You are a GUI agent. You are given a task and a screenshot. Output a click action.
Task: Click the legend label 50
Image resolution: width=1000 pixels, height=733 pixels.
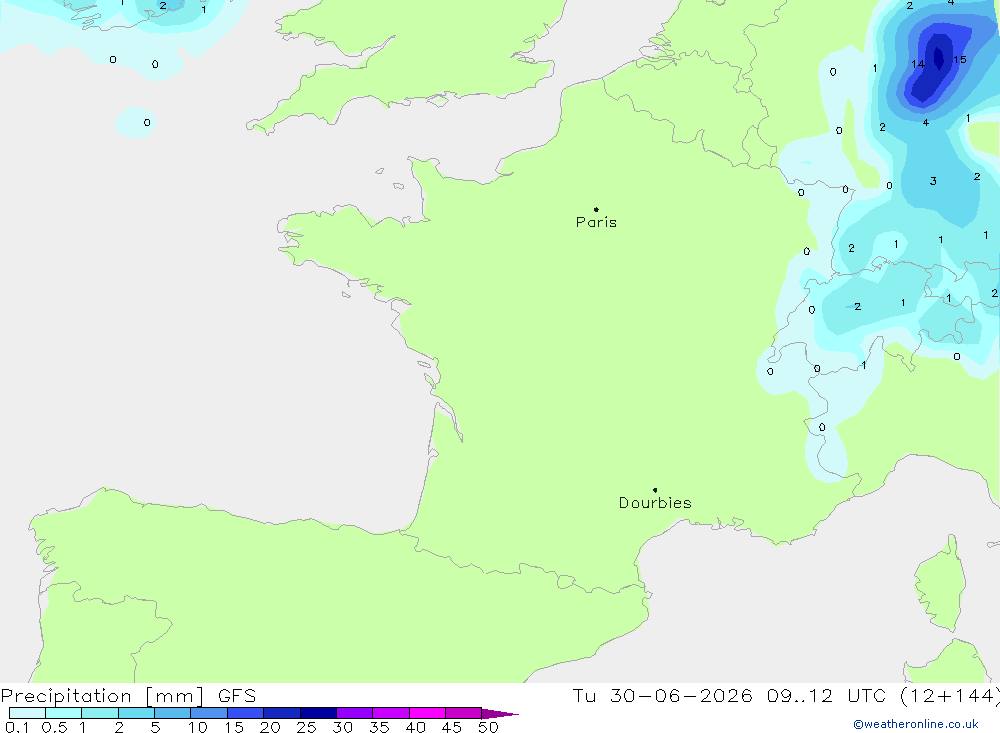pyautogui.click(x=488, y=727)
